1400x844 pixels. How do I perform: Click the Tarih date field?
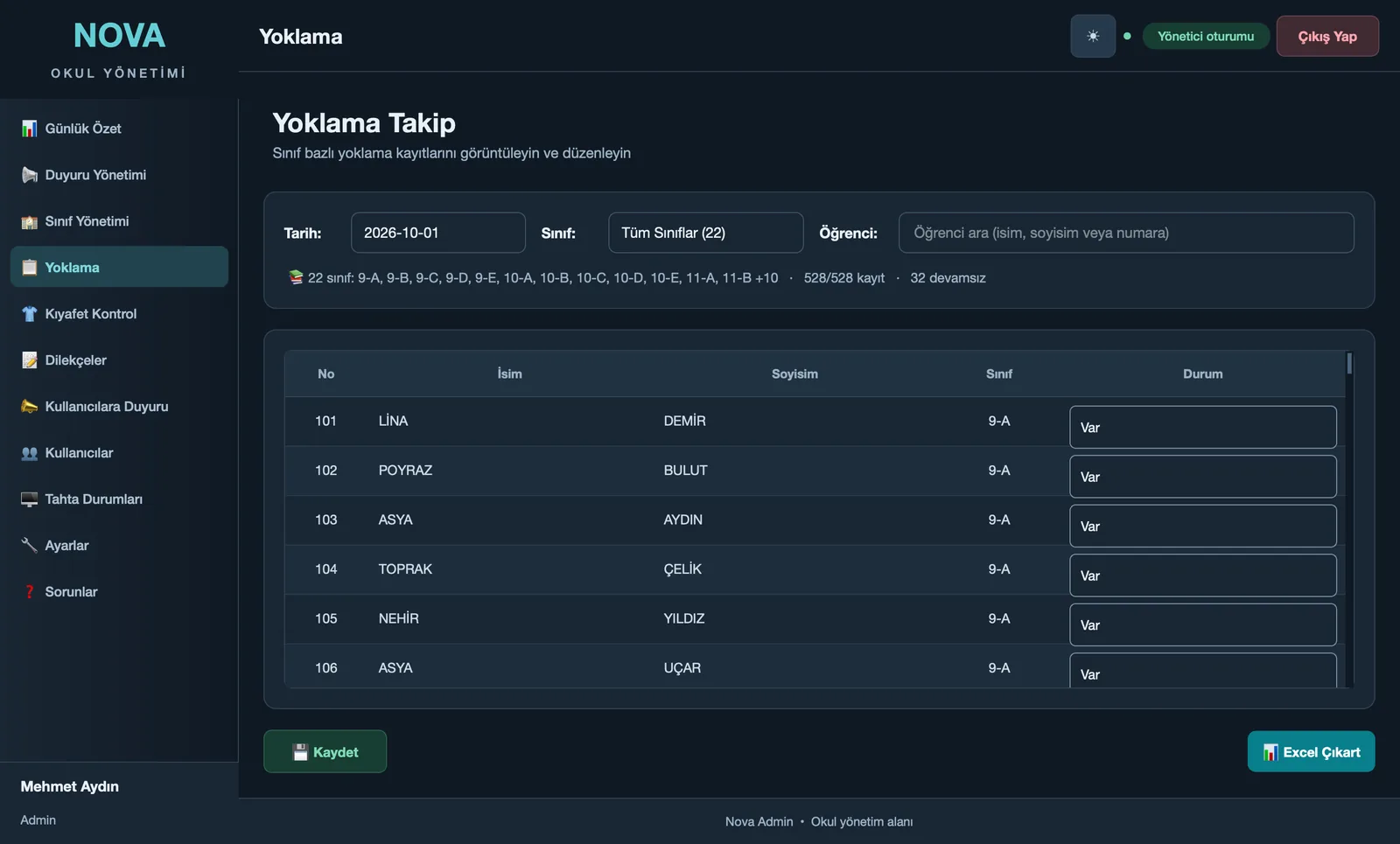click(438, 233)
